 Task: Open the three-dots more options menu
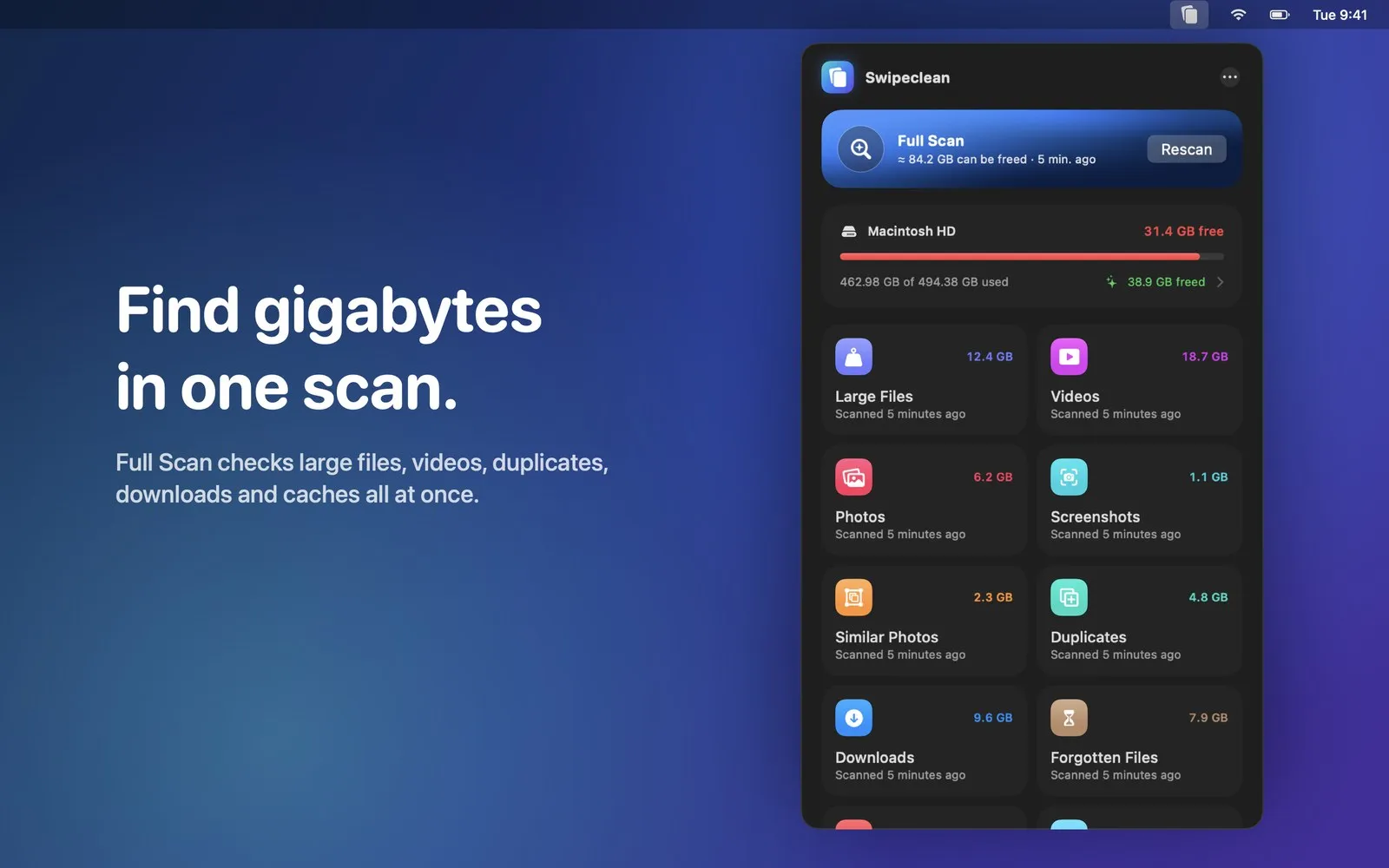(1229, 77)
